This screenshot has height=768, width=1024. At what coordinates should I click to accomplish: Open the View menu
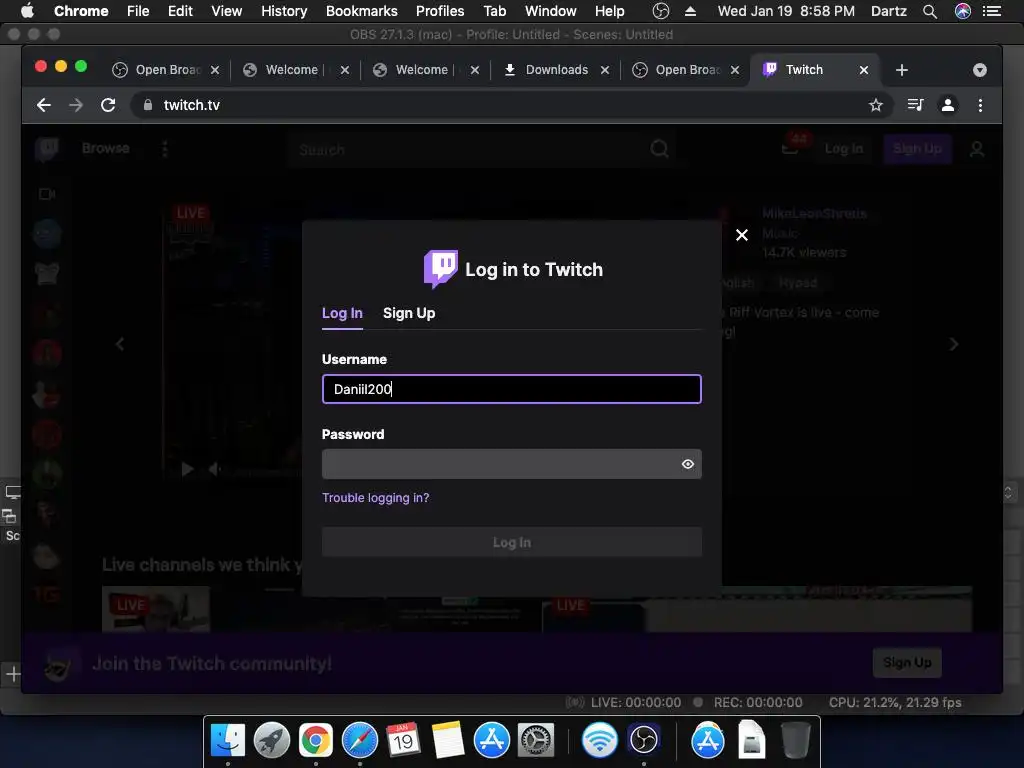(227, 11)
